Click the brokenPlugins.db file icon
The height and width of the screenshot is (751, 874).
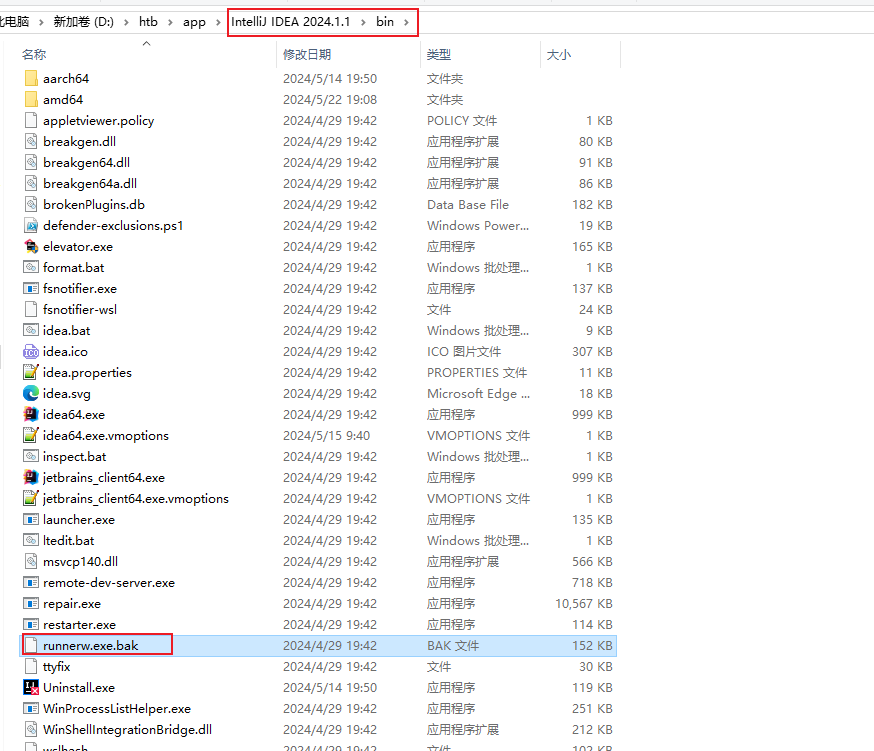[31, 205]
